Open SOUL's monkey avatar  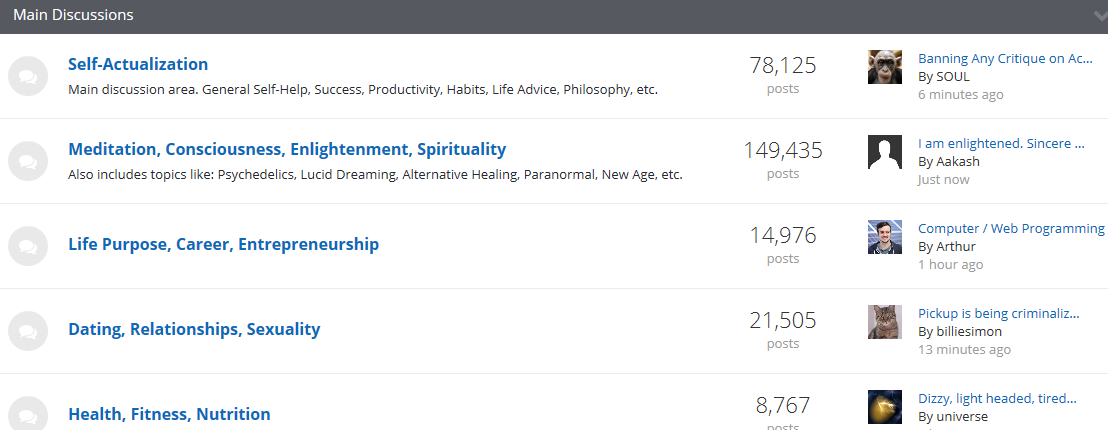point(885,67)
